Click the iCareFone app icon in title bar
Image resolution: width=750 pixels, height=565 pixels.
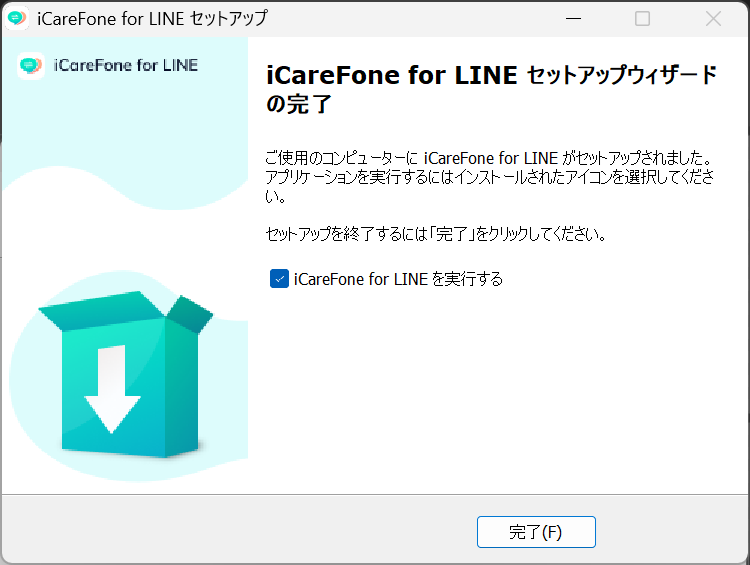(17, 19)
